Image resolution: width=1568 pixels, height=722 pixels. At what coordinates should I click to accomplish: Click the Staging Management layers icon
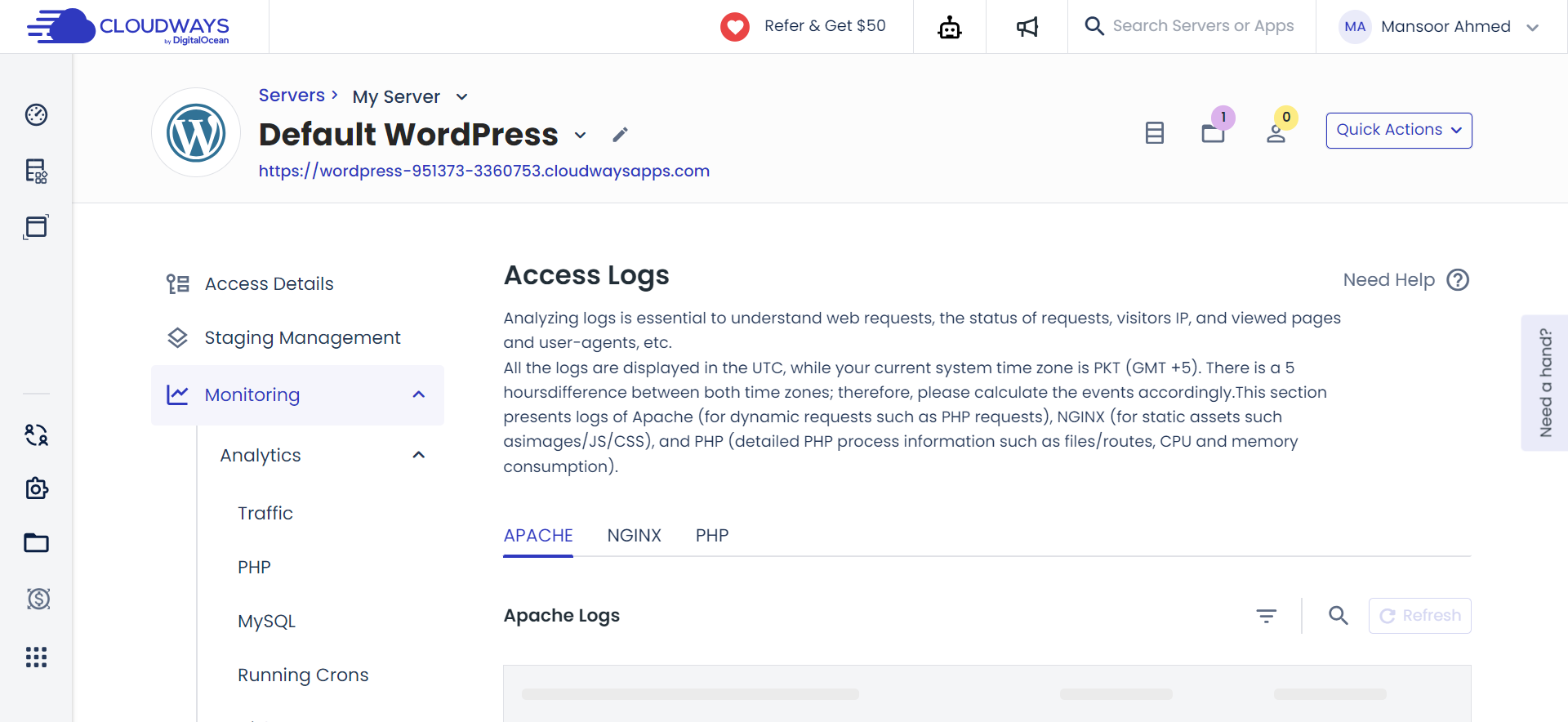click(x=177, y=337)
